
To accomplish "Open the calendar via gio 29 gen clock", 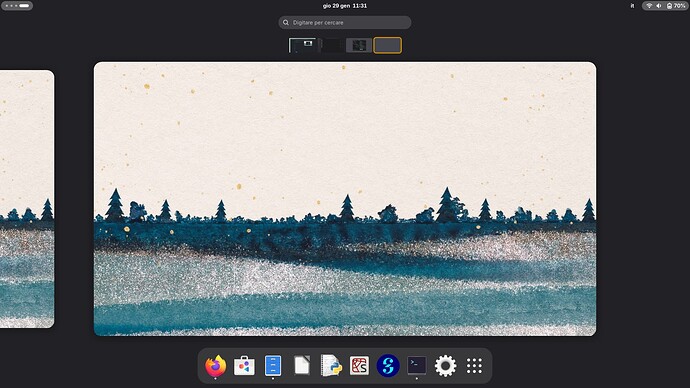I will 345,6.
